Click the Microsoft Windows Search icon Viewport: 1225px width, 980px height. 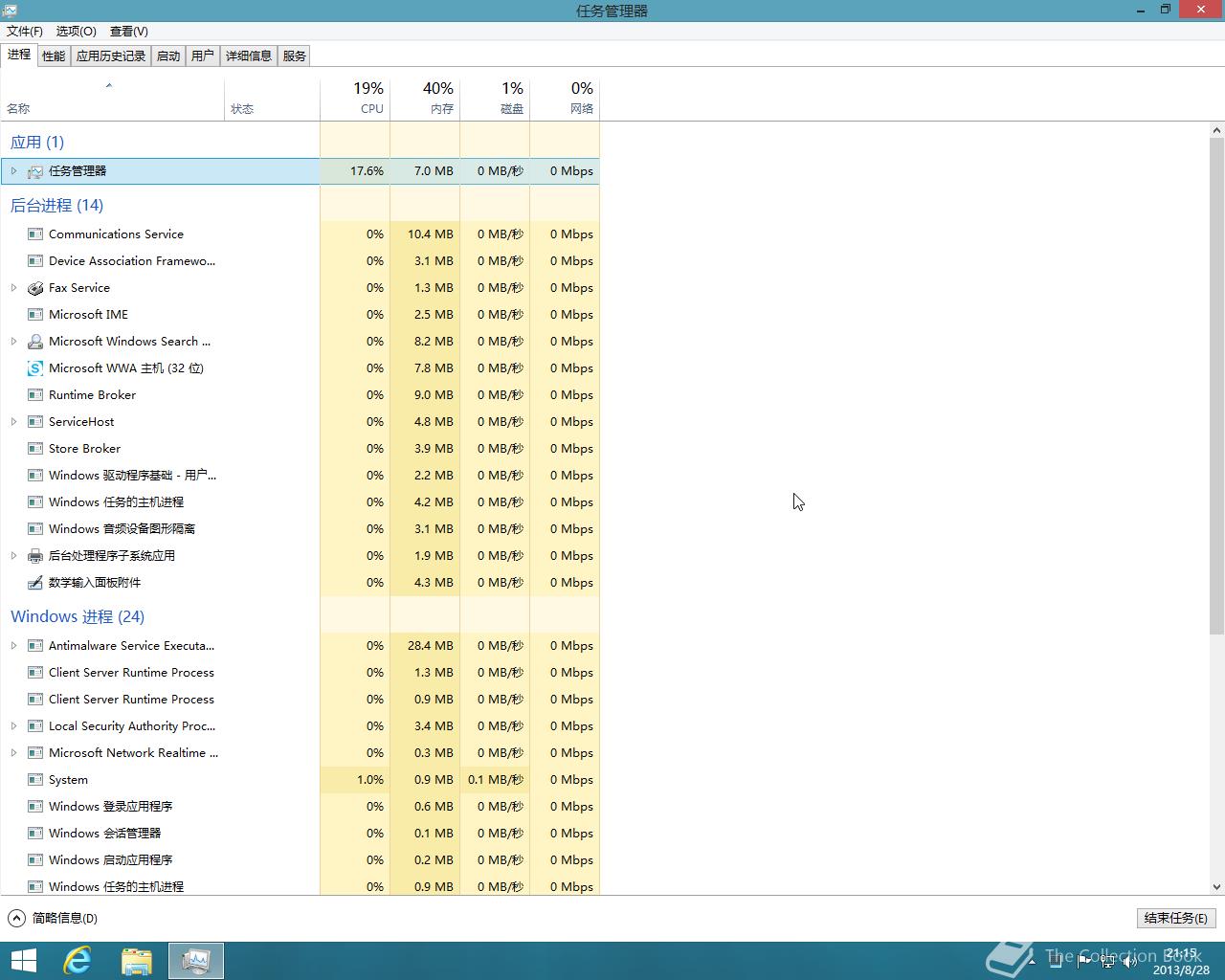[x=35, y=342]
